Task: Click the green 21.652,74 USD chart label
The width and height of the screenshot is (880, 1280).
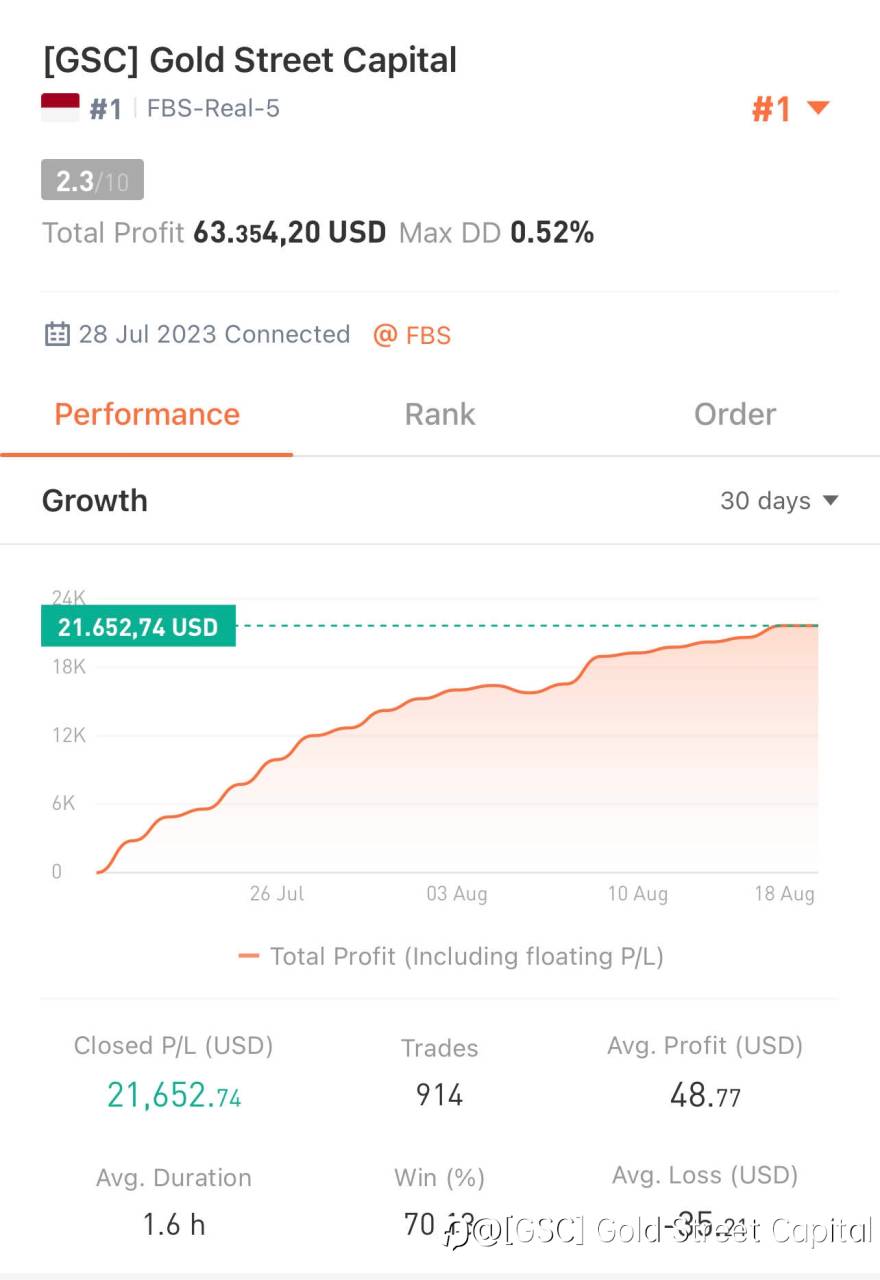Action: pyautogui.click(x=138, y=627)
